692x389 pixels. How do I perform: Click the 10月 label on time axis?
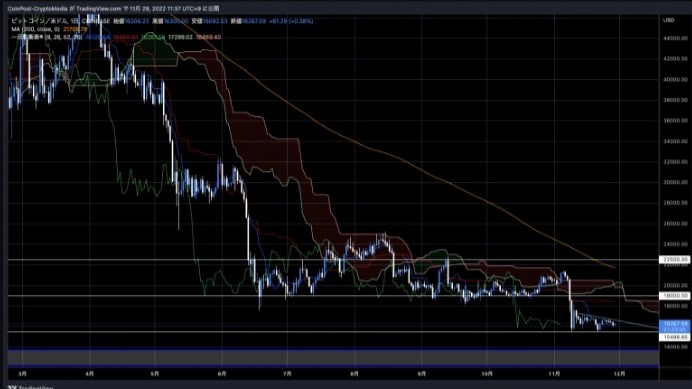point(487,374)
